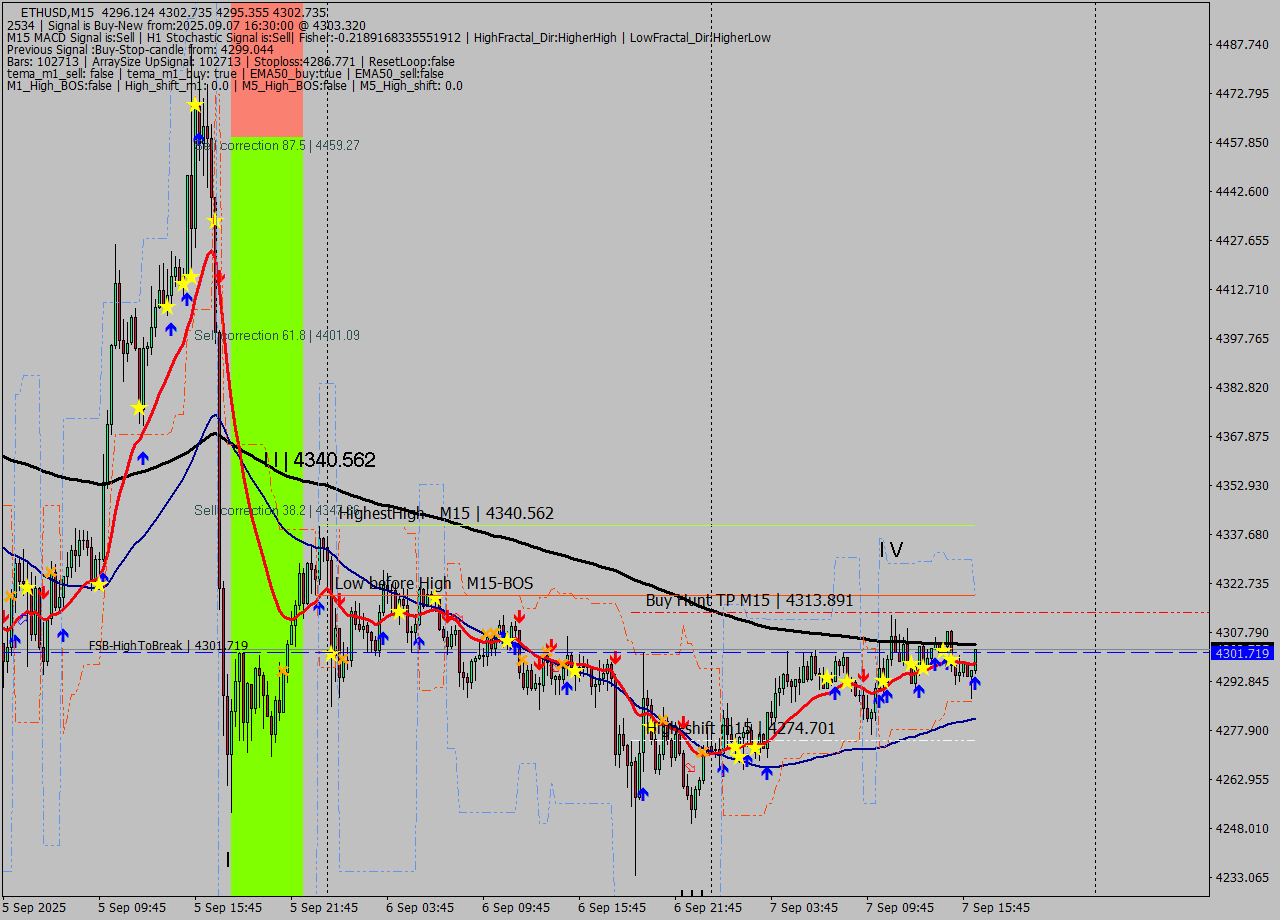
Task: Select the 'Buy Hunt TP M15 | 4313.891' line label
Action: pyautogui.click(x=749, y=600)
